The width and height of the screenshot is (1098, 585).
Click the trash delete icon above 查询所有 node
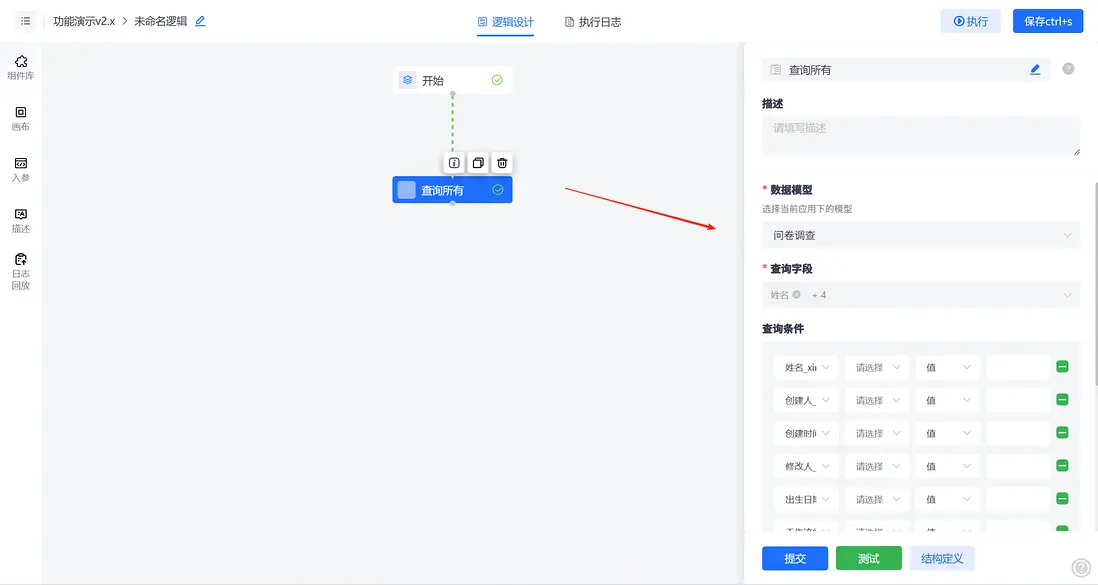502,163
